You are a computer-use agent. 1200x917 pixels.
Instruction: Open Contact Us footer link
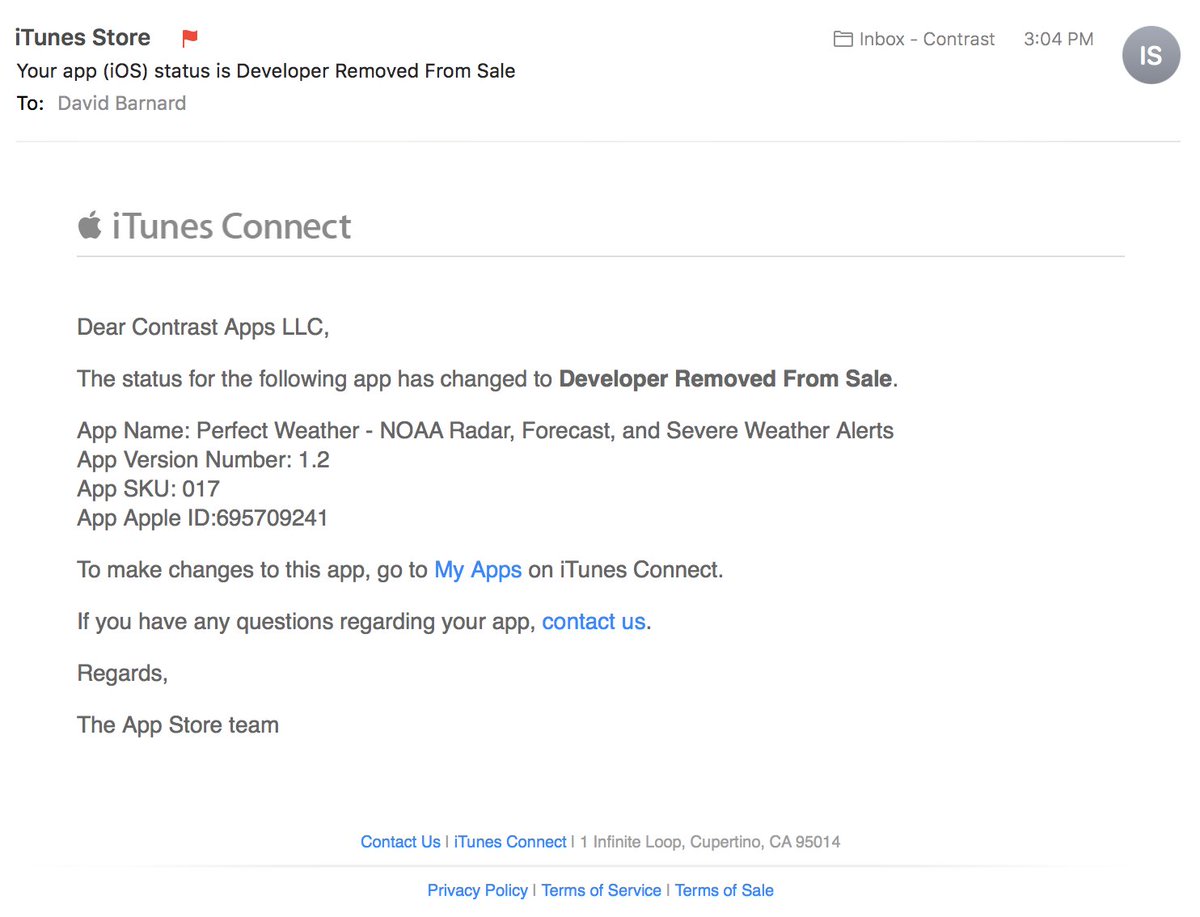[400, 842]
